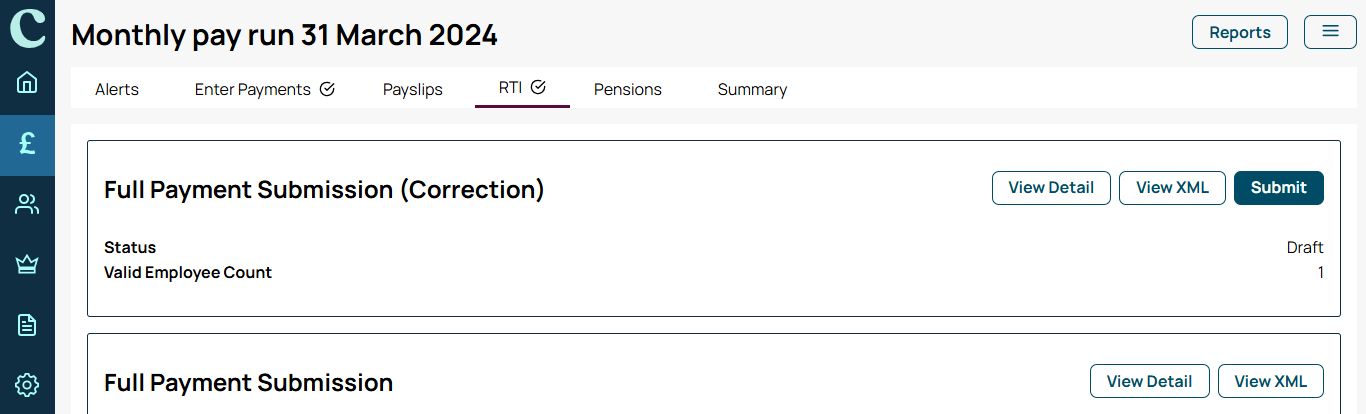This screenshot has width=1366, height=414.
Task: Click the checkmark icon beside Enter Payments
Action: coord(327,89)
